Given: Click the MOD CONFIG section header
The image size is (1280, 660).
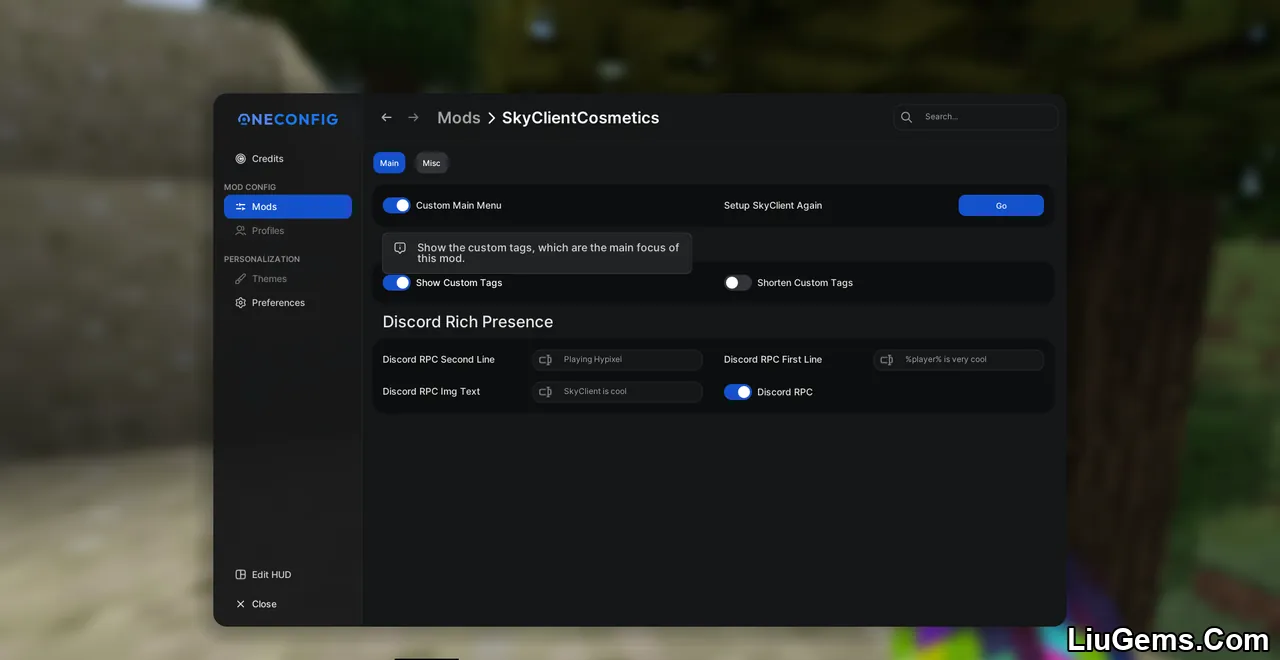Looking at the screenshot, I should [x=250, y=187].
